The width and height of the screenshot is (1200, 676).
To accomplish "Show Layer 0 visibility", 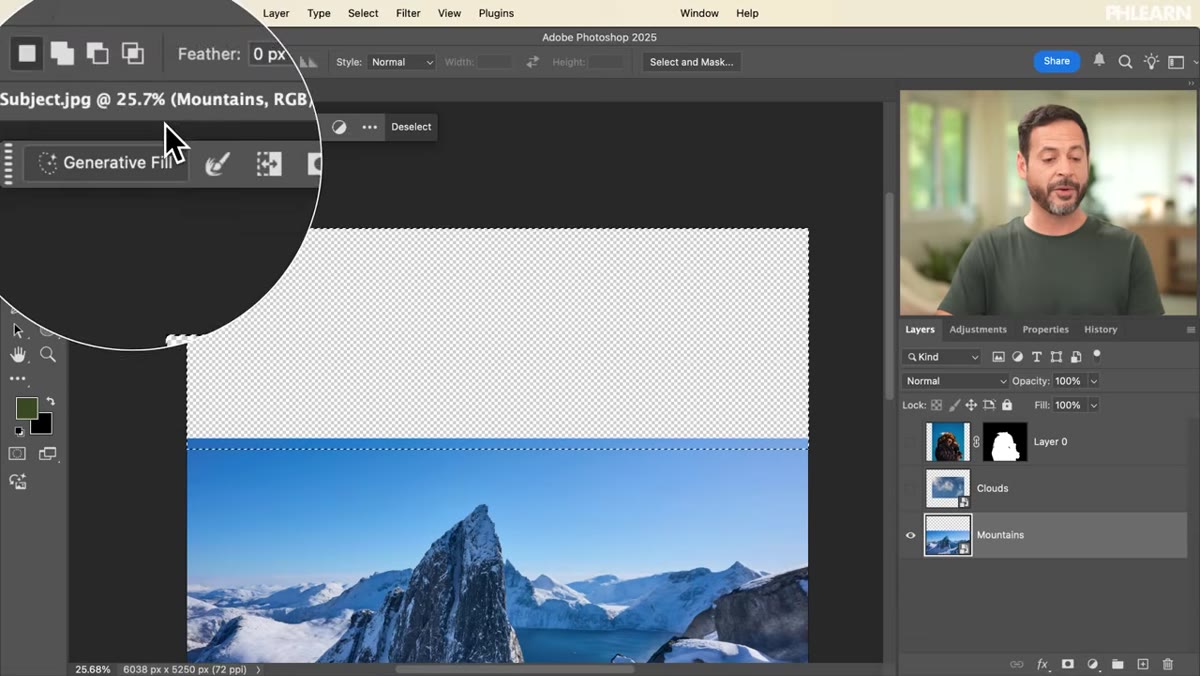I will pyautogui.click(x=910, y=442).
